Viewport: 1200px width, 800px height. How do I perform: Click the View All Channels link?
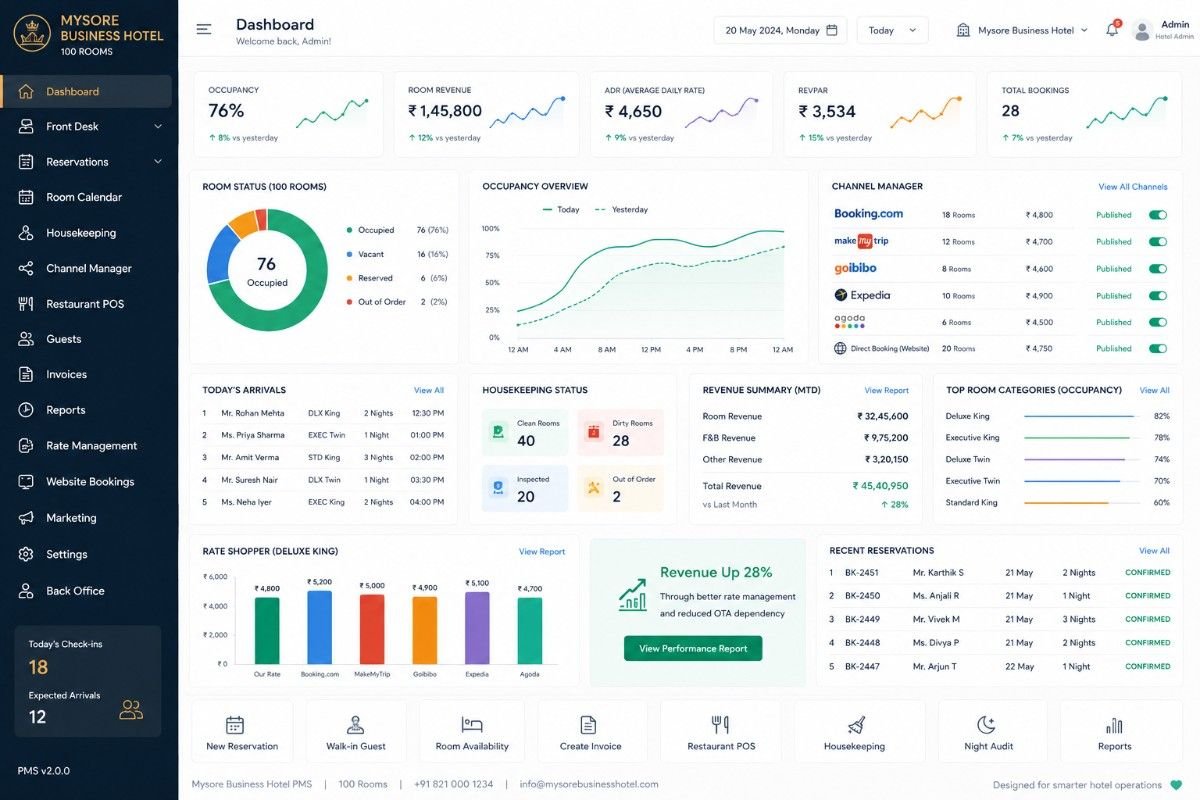click(1133, 187)
